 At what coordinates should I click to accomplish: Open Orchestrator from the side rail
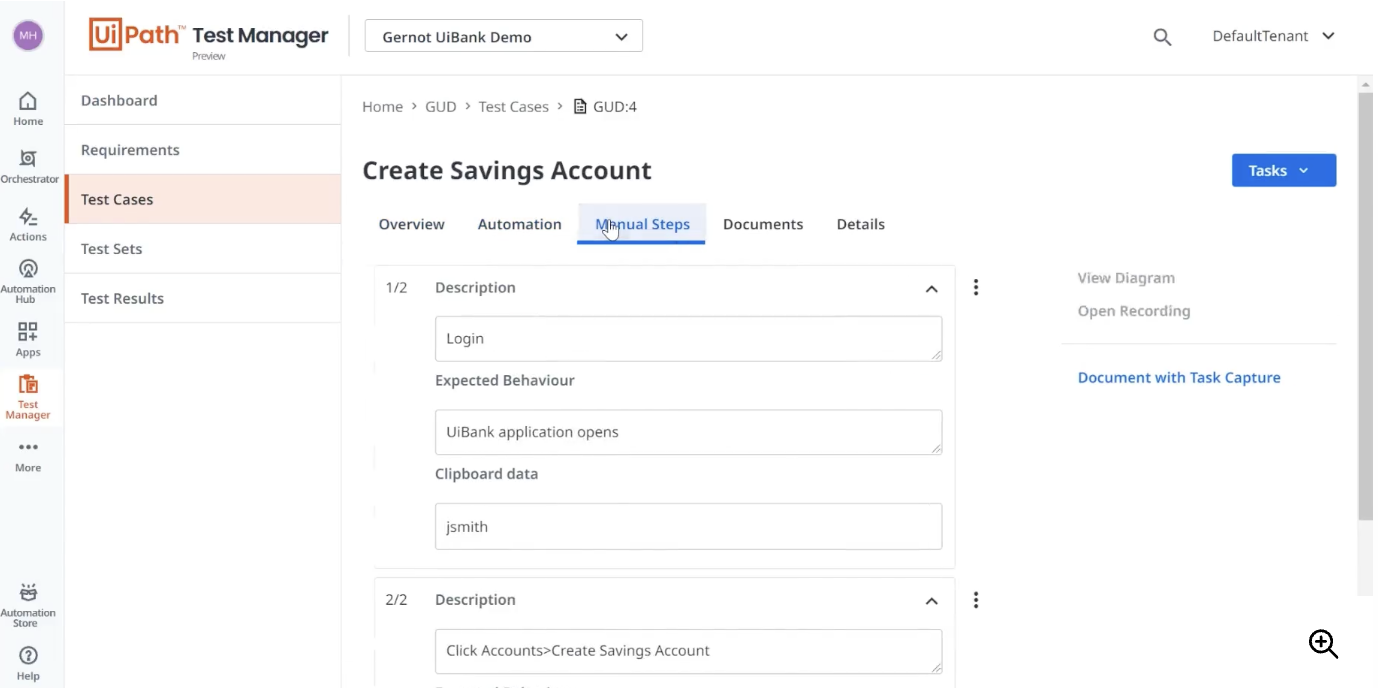pyautogui.click(x=28, y=159)
